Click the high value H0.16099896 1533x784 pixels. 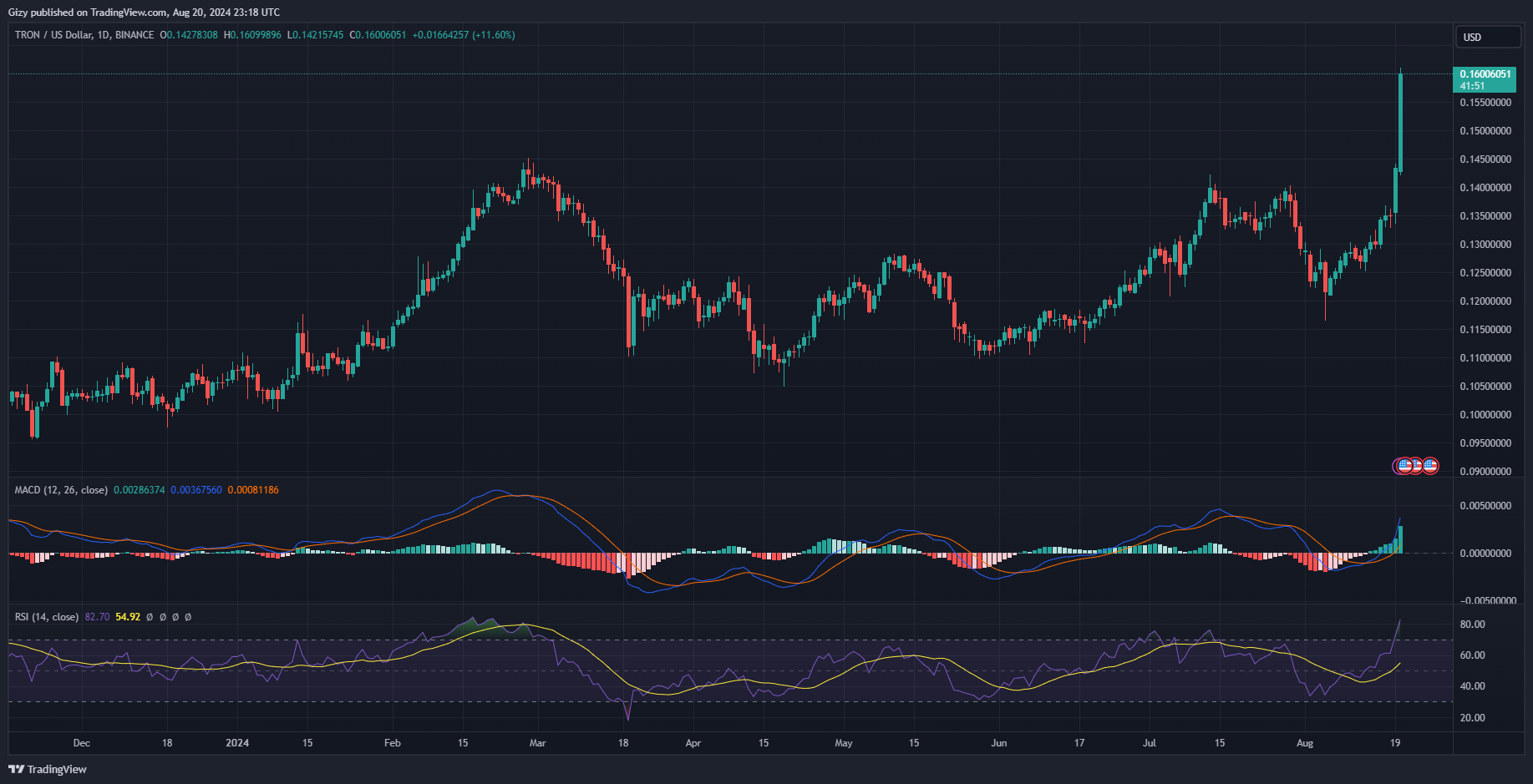(x=252, y=35)
